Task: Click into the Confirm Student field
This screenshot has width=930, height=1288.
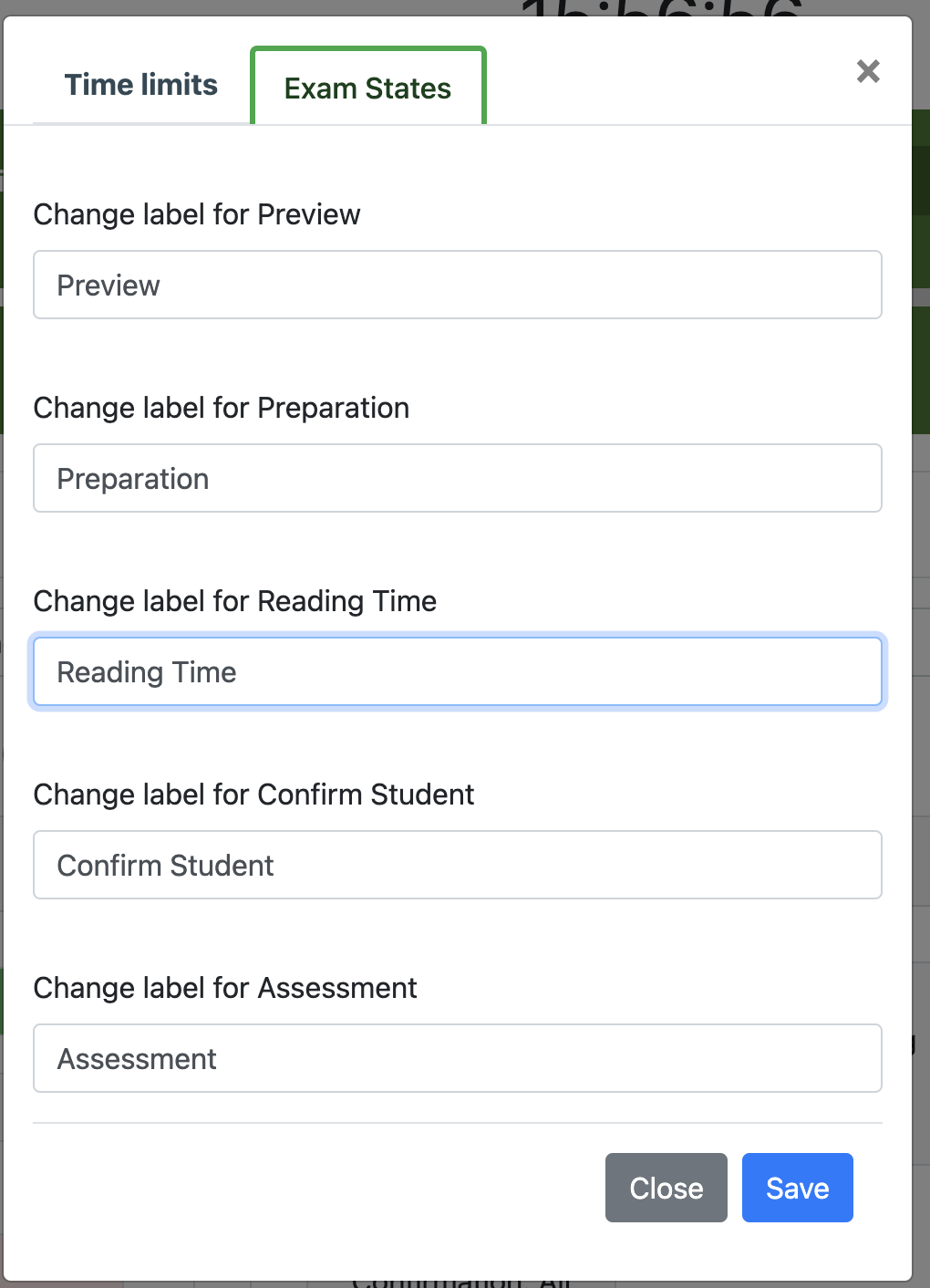Action: (x=458, y=865)
